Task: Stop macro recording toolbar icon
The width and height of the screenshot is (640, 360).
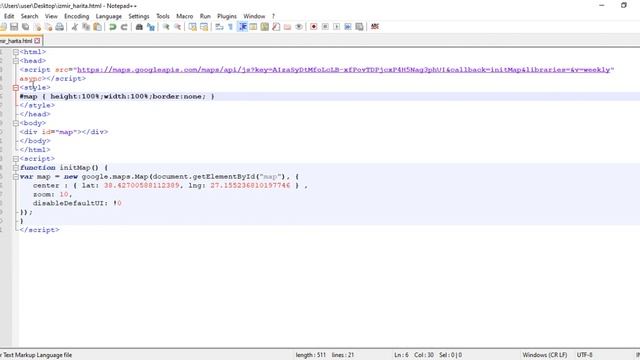Action: tap(325, 27)
